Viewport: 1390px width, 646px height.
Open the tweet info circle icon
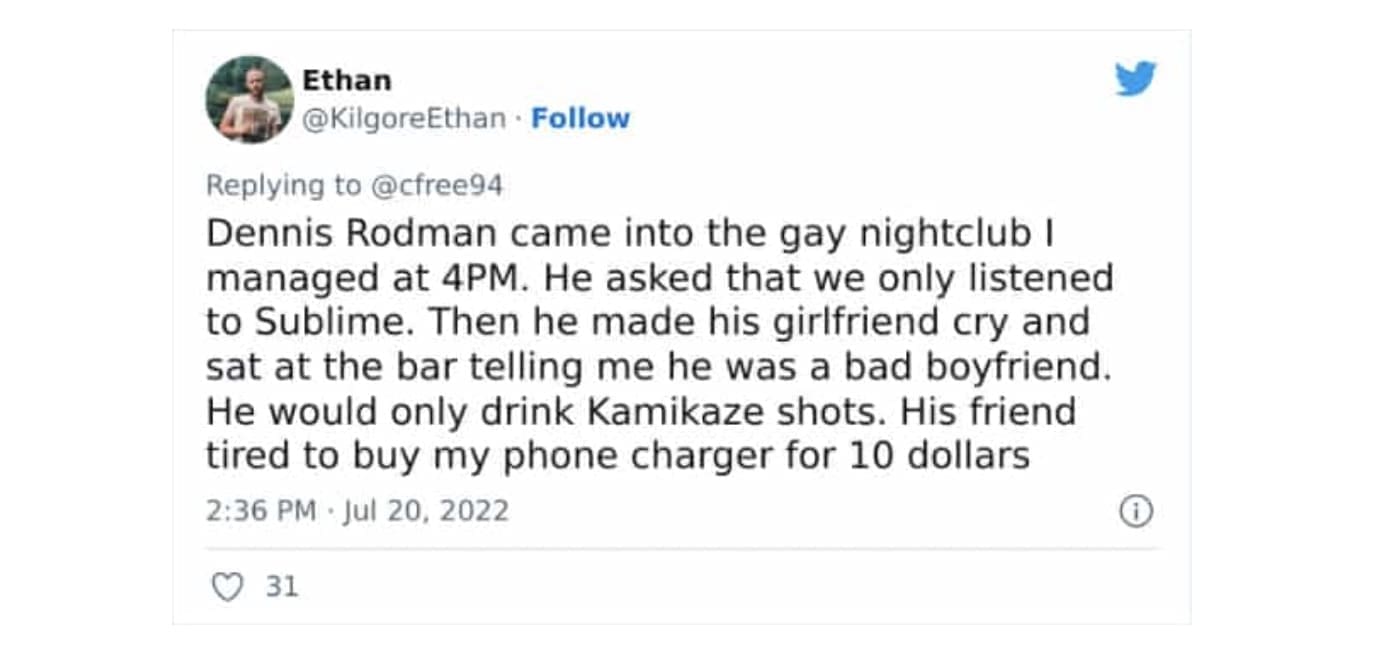[1135, 511]
